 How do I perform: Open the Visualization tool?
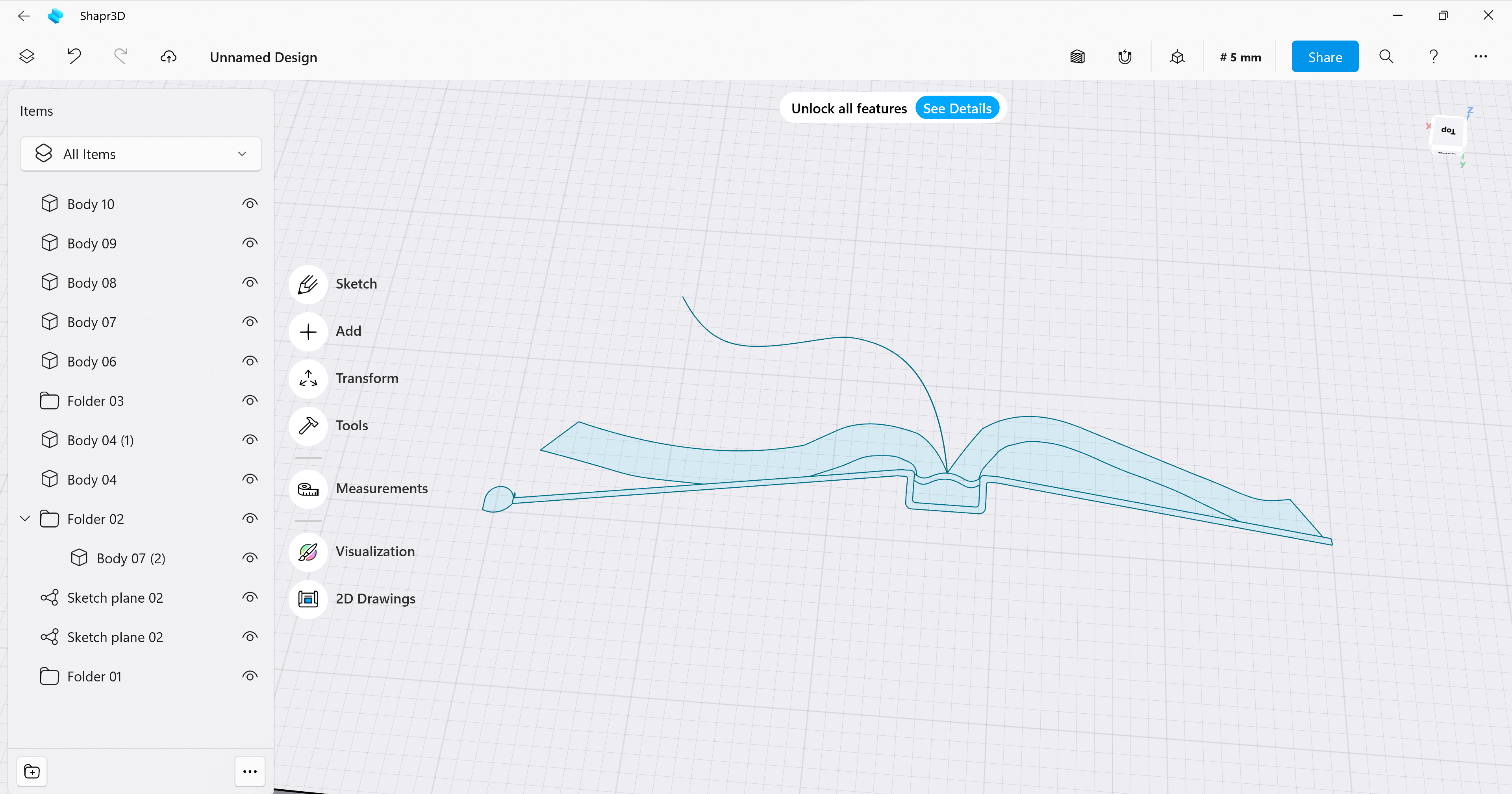click(x=308, y=552)
